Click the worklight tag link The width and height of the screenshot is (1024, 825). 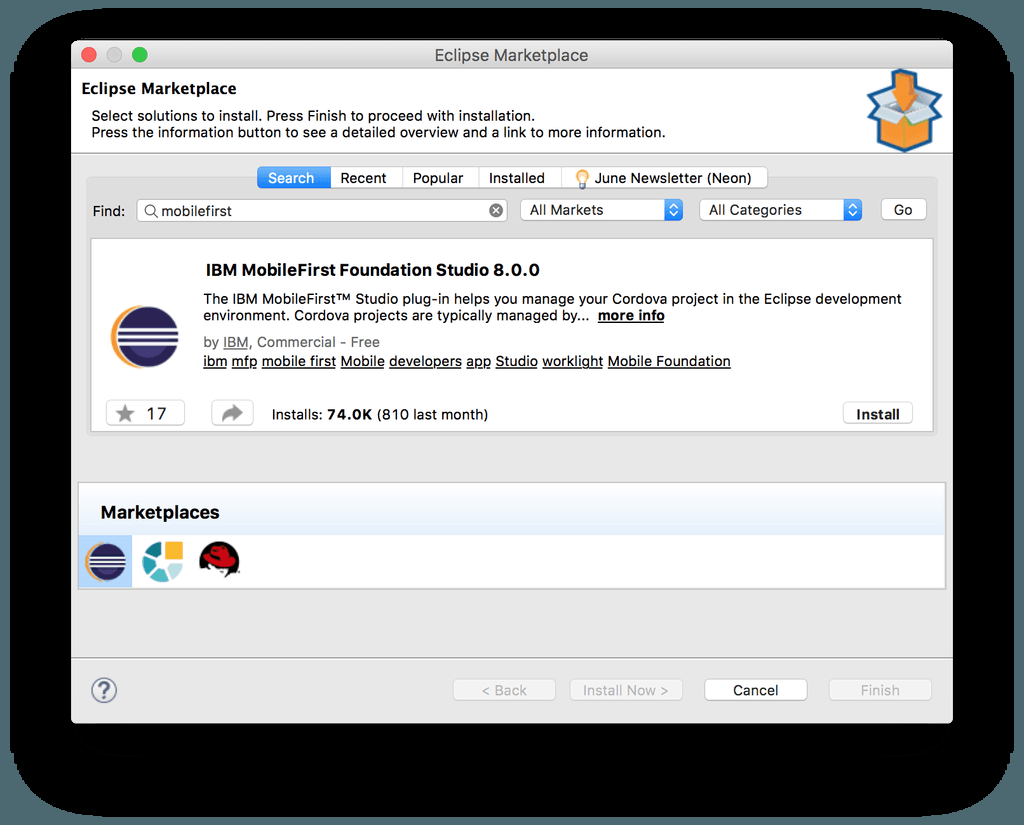573,361
